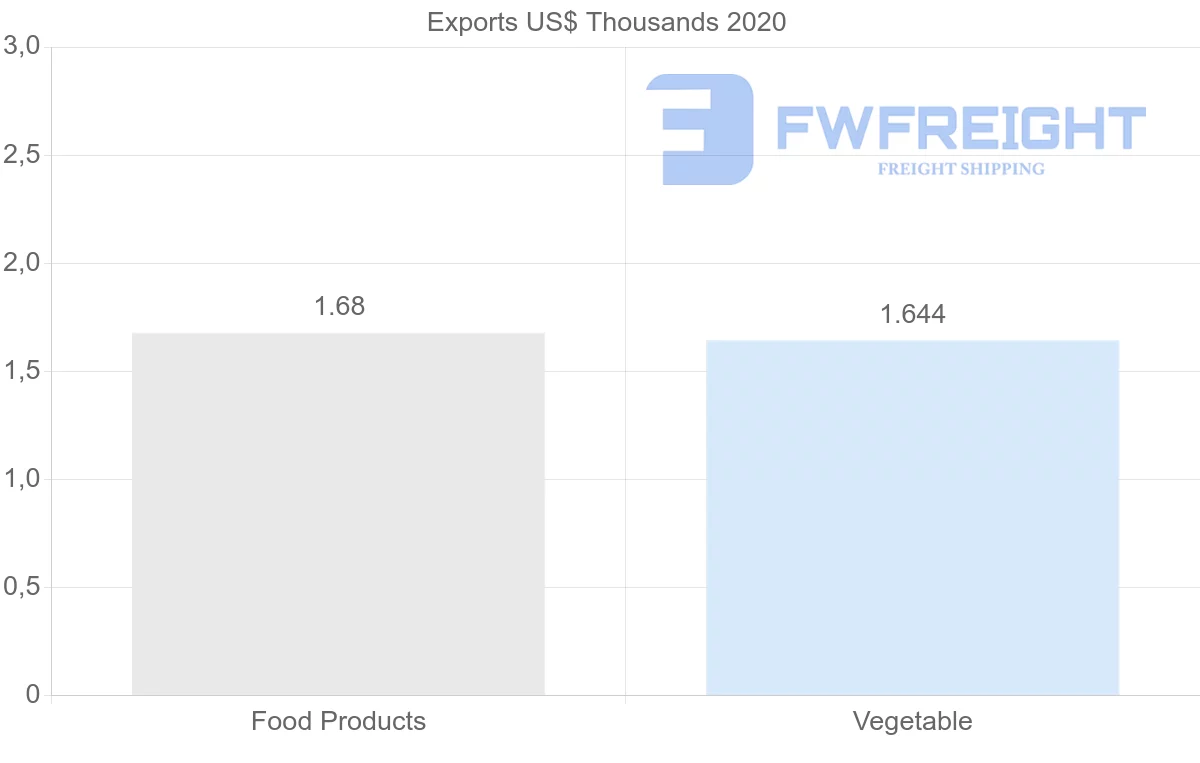Screen dimensions: 1200x763
Task: Click the 0 y-axis tick label
Action: (31, 695)
